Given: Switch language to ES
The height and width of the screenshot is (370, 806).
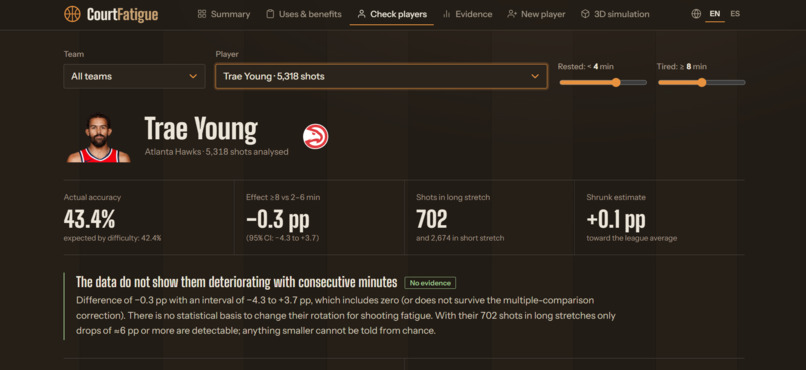Looking at the screenshot, I should coord(735,14).
